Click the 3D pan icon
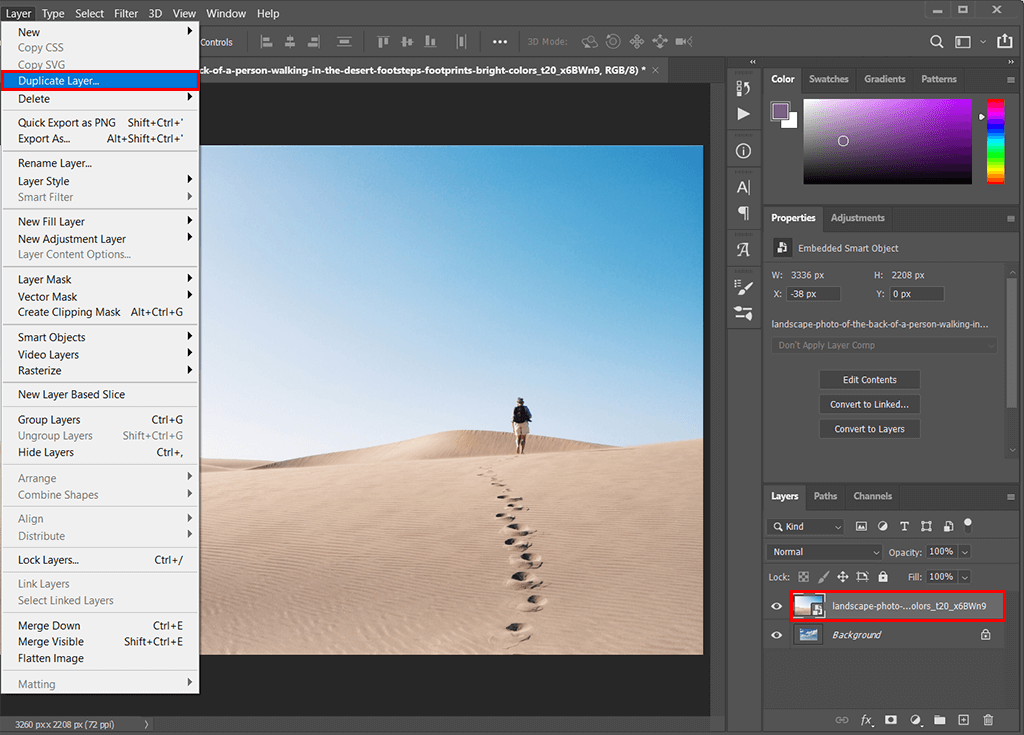The height and width of the screenshot is (735, 1024). pos(637,42)
